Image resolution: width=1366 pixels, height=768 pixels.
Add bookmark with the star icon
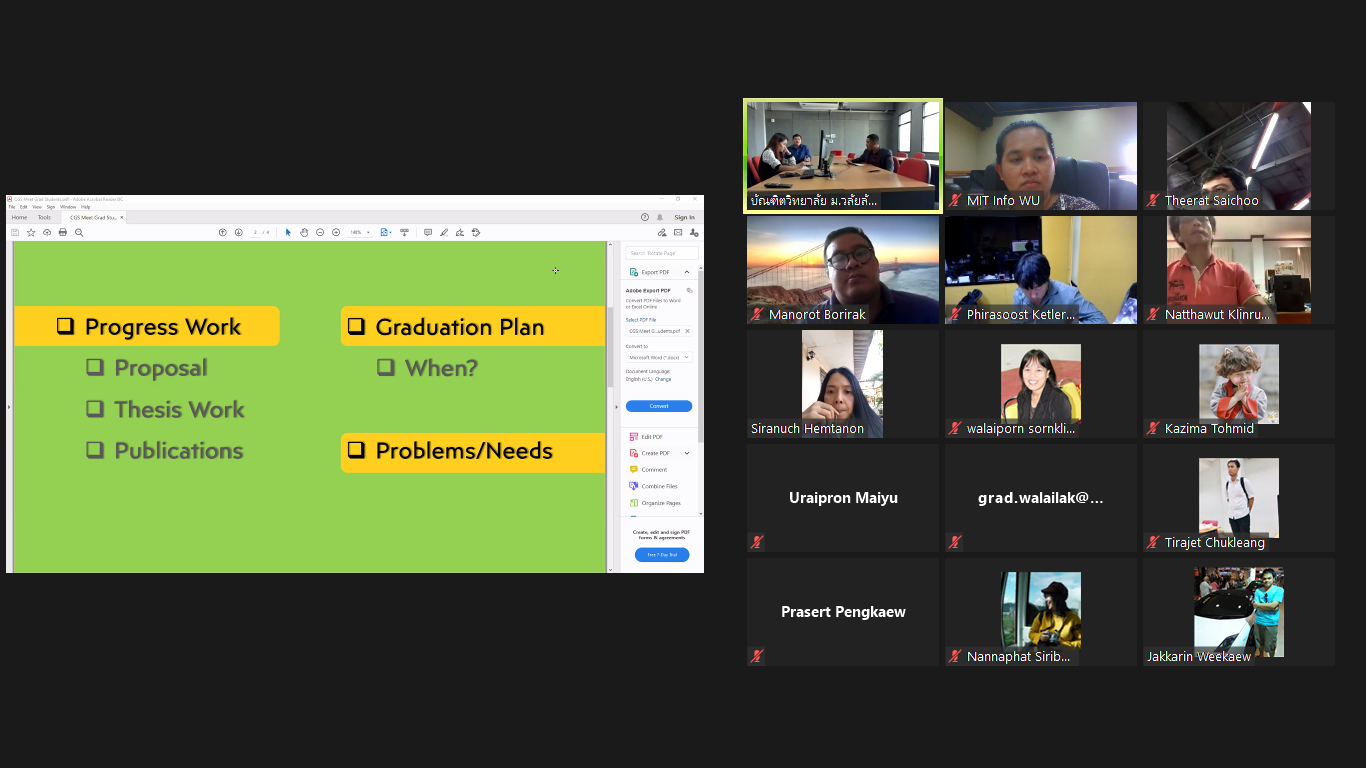[x=31, y=232]
